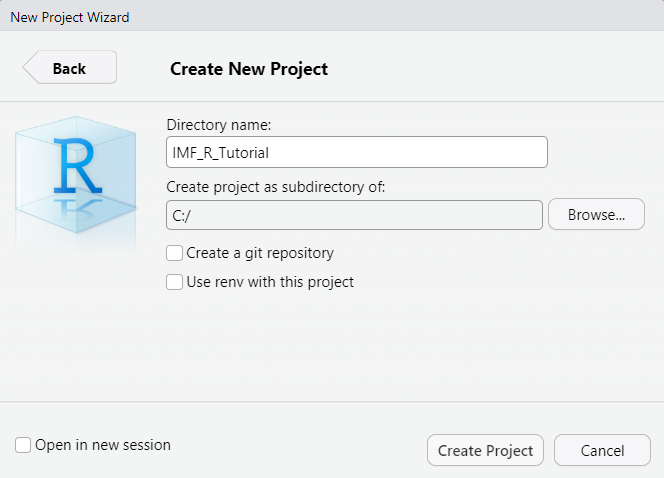Click the blue R letter on cube
Screen dimensions: 664x478
pos(78,166)
